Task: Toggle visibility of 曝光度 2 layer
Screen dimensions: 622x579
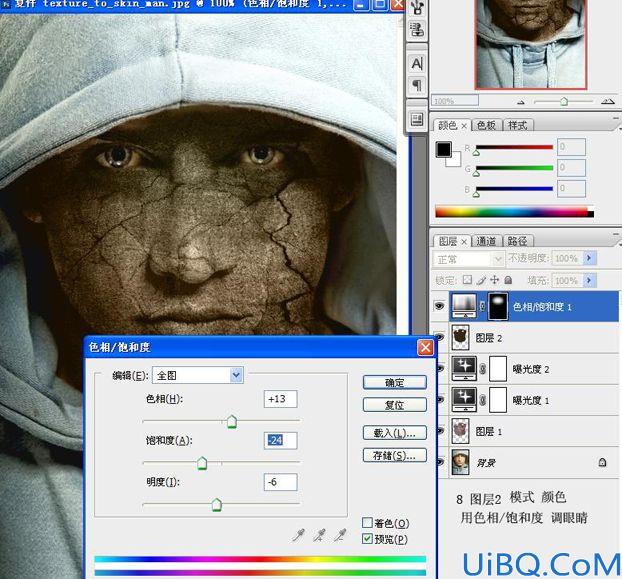Action: 441,368
